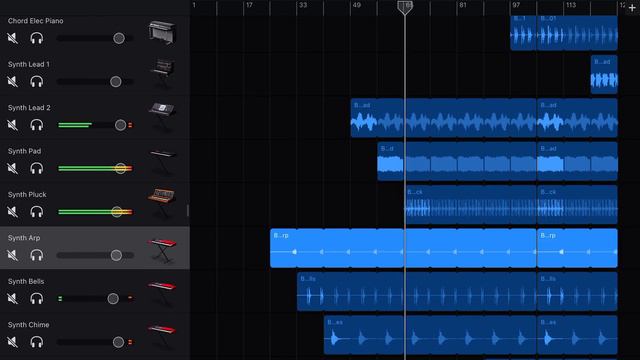Click the Synth Chime volume slider knob
Viewport: 640px width, 360px height.
point(118,342)
